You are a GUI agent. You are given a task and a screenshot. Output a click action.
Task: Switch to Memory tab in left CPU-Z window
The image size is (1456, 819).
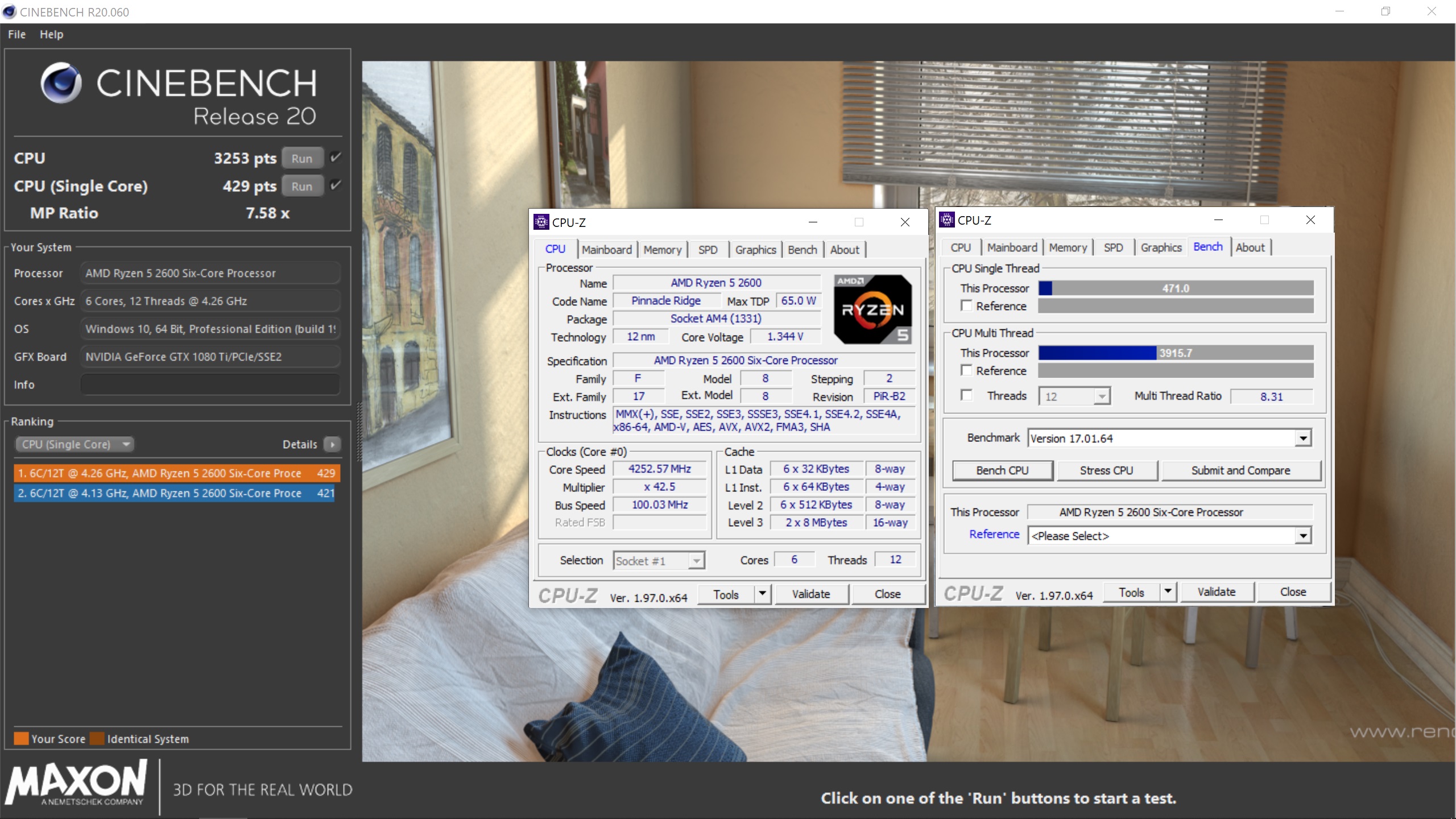pyautogui.click(x=662, y=250)
